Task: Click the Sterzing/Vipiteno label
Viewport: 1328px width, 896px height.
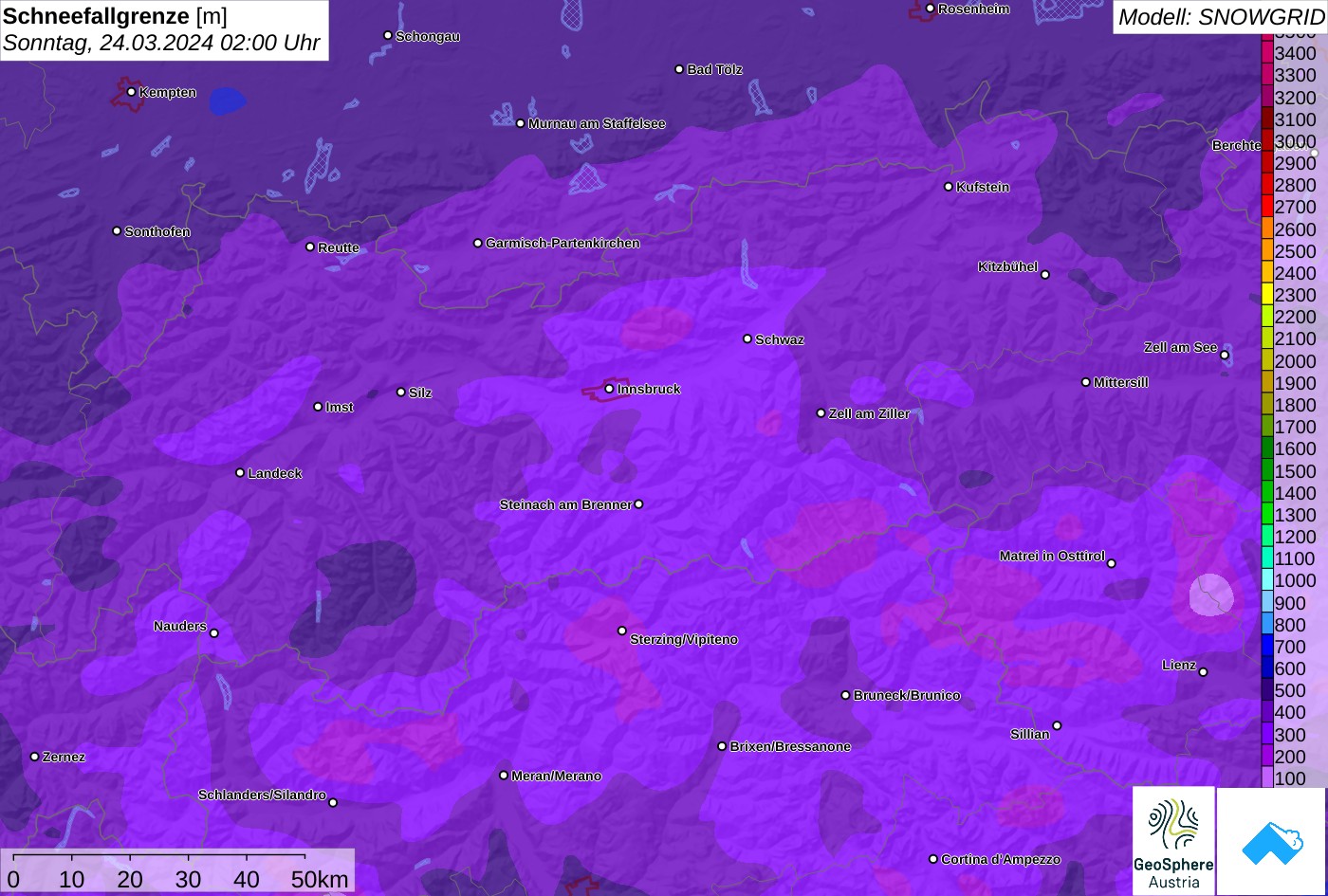Action: click(684, 639)
